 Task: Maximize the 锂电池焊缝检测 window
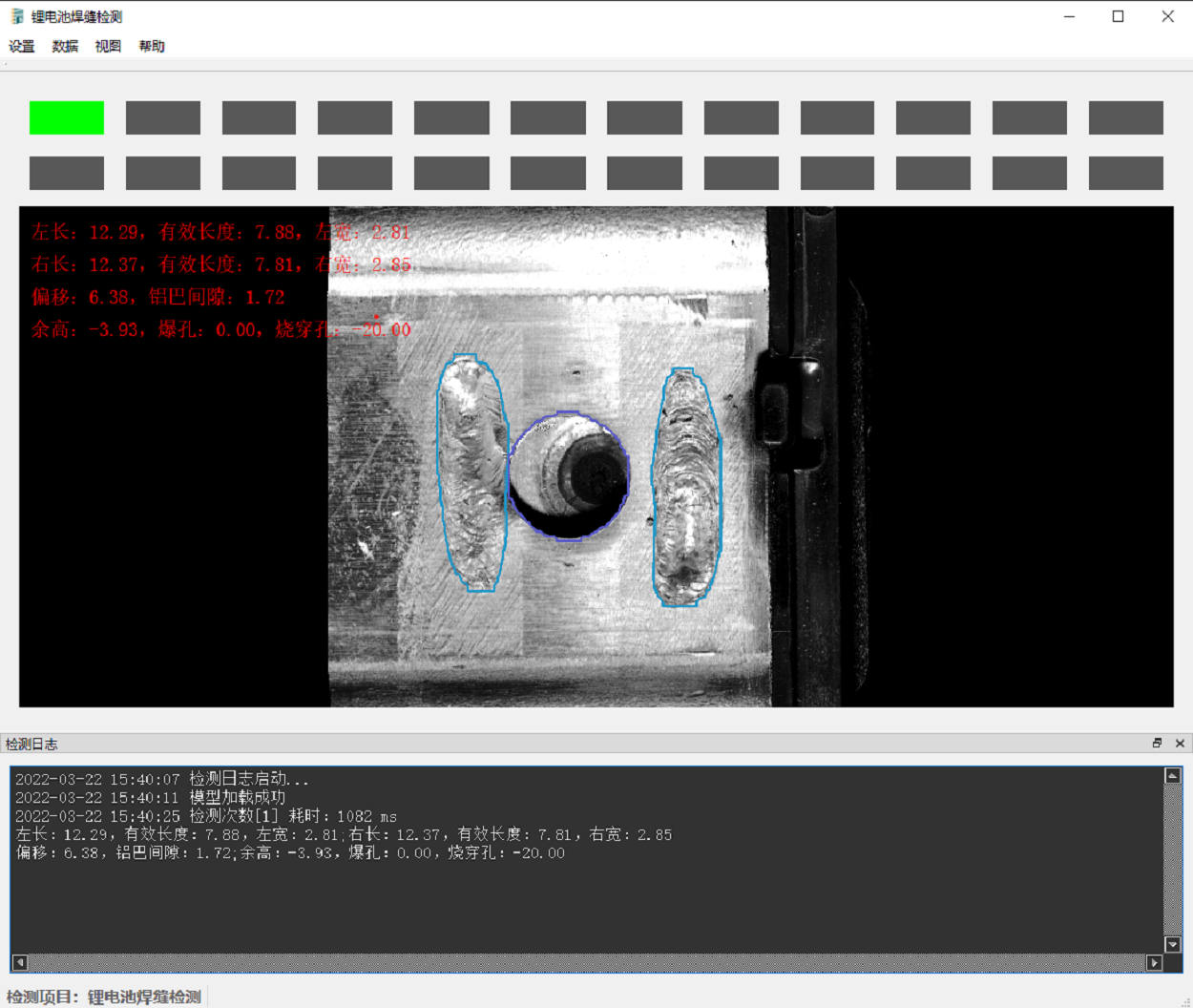point(1118,16)
